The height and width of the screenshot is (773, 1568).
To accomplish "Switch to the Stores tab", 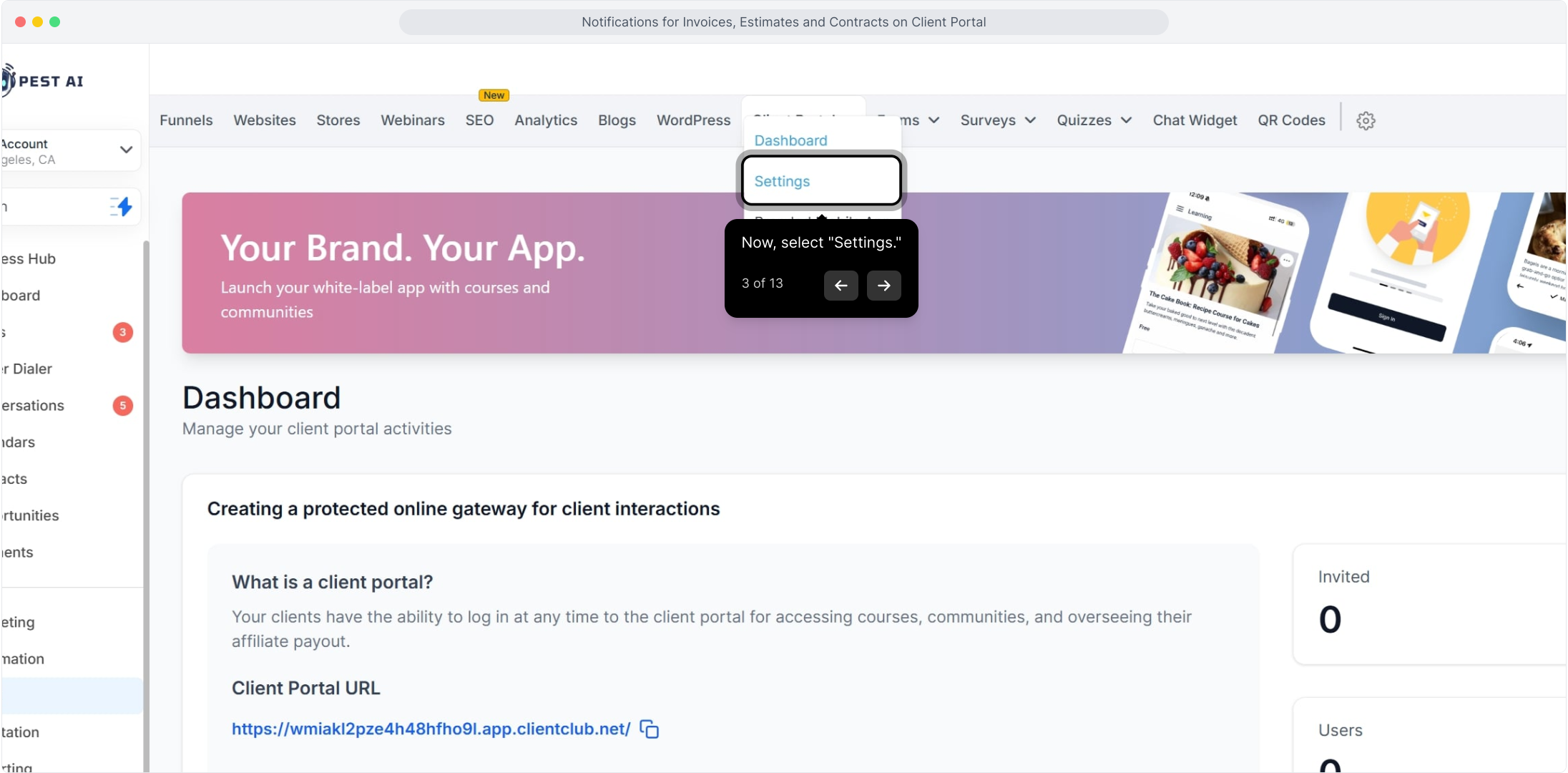I will tap(338, 120).
